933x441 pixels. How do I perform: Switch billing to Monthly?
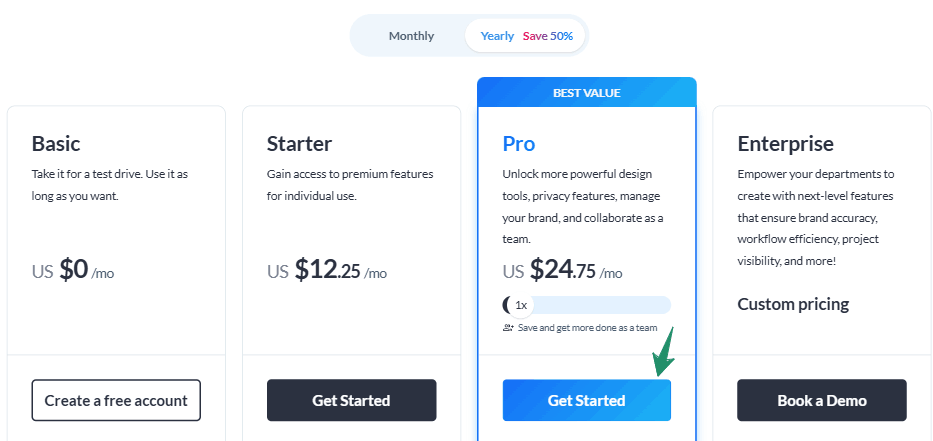tap(411, 36)
